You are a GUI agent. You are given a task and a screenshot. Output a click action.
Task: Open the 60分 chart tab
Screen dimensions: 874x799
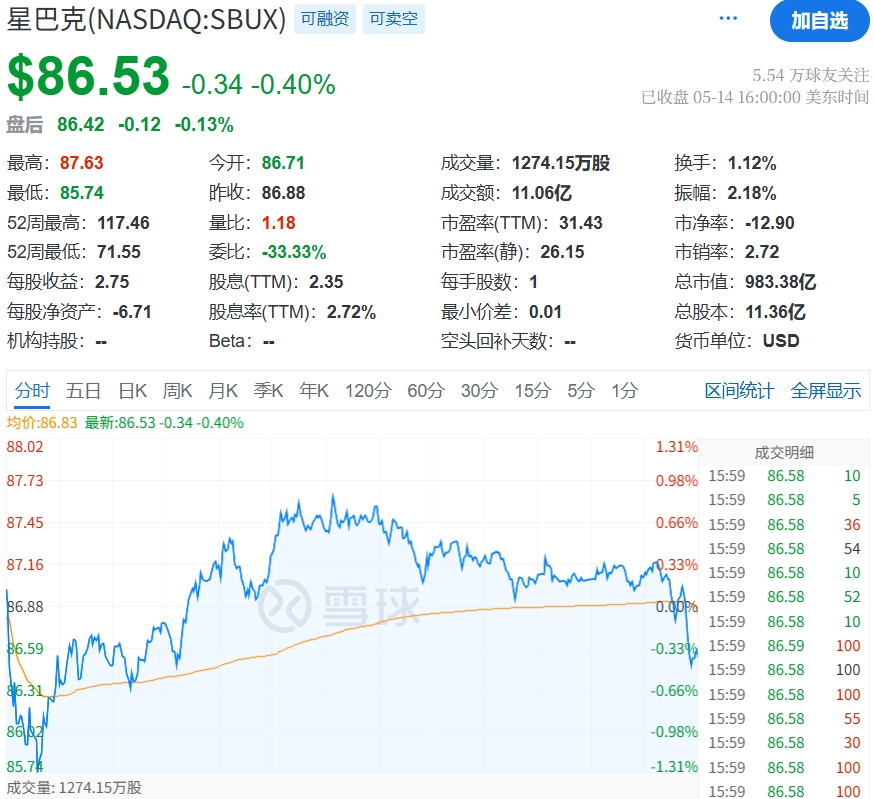426,390
